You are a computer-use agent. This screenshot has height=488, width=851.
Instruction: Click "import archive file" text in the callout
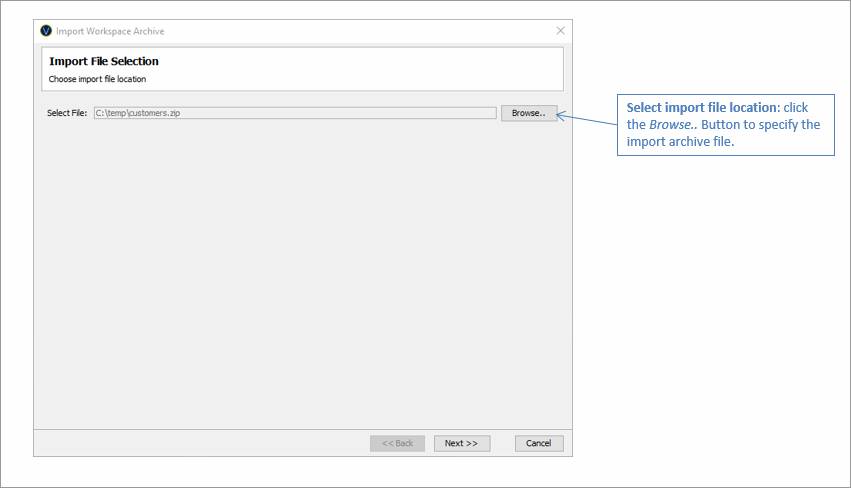[680, 142]
